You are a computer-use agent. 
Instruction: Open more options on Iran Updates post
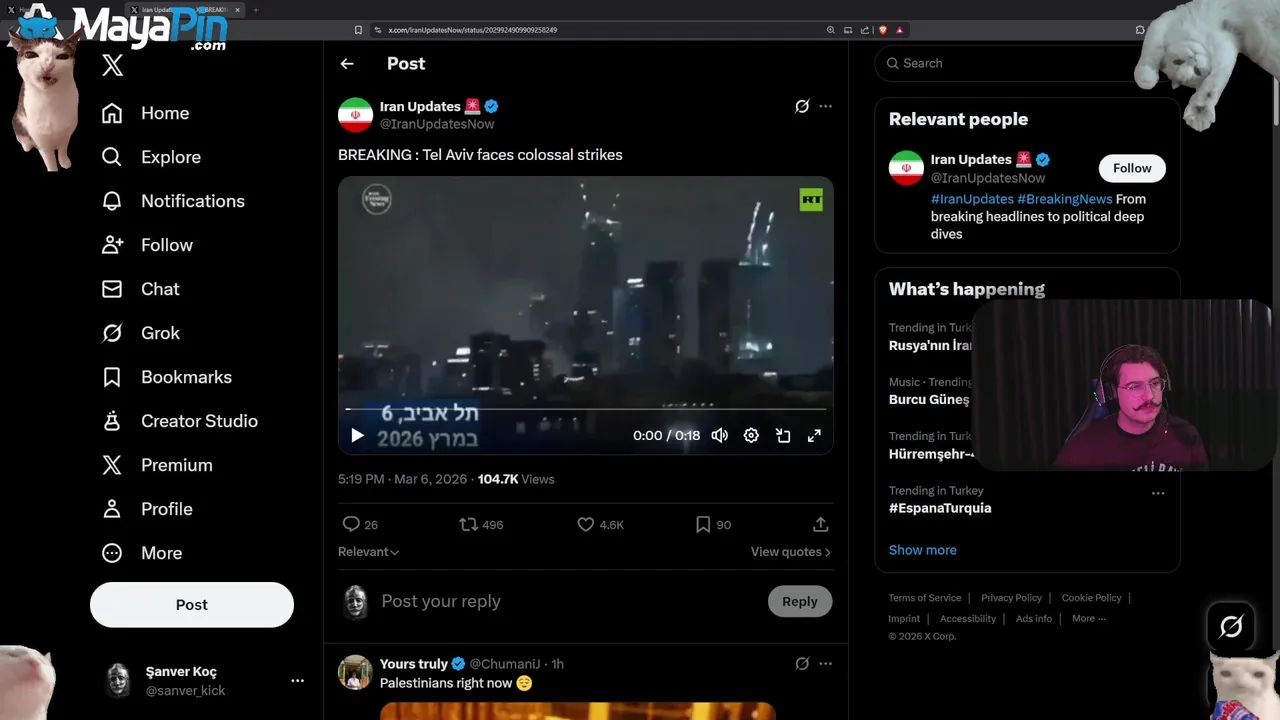coord(825,106)
